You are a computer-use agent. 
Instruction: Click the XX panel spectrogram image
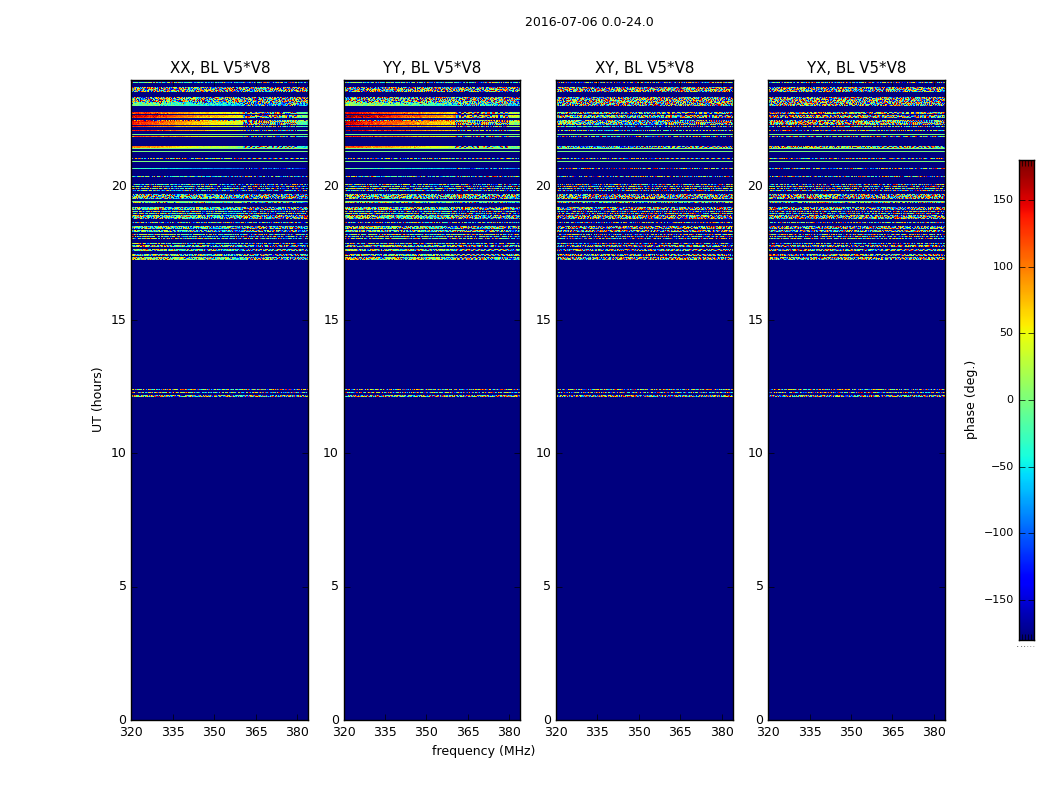click(x=220, y=400)
